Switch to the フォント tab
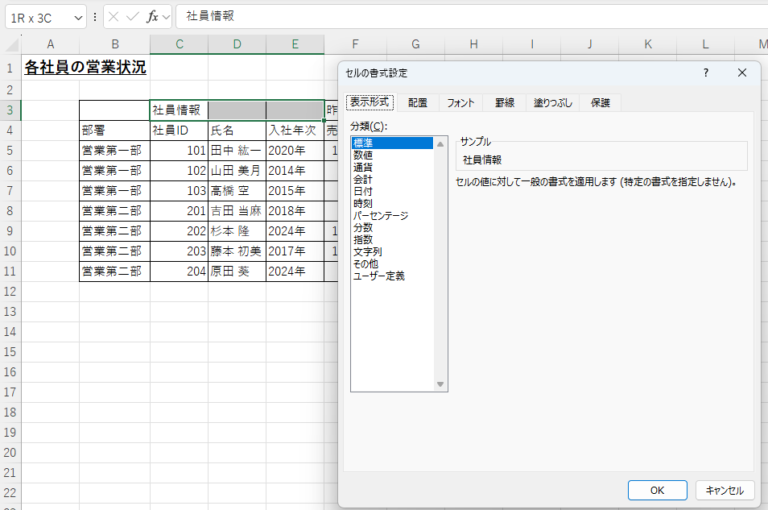Screen dimensions: 768x510 pyautogui.click(x=460, y=102)
